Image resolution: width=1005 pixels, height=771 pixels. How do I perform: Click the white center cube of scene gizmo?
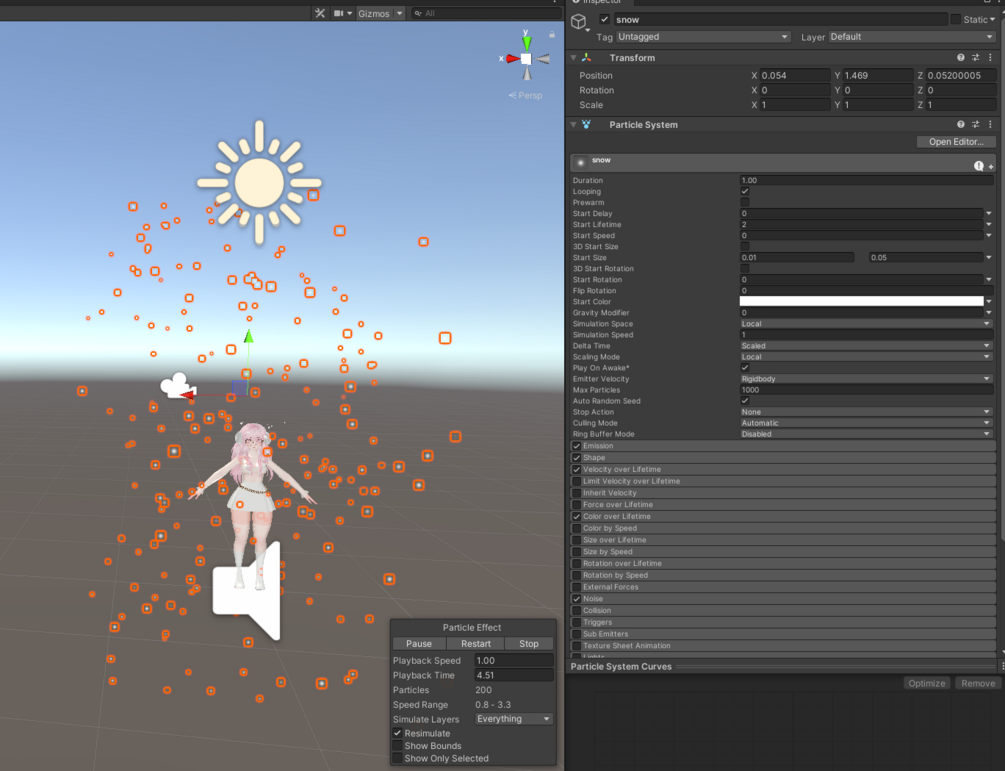[526, 59]
